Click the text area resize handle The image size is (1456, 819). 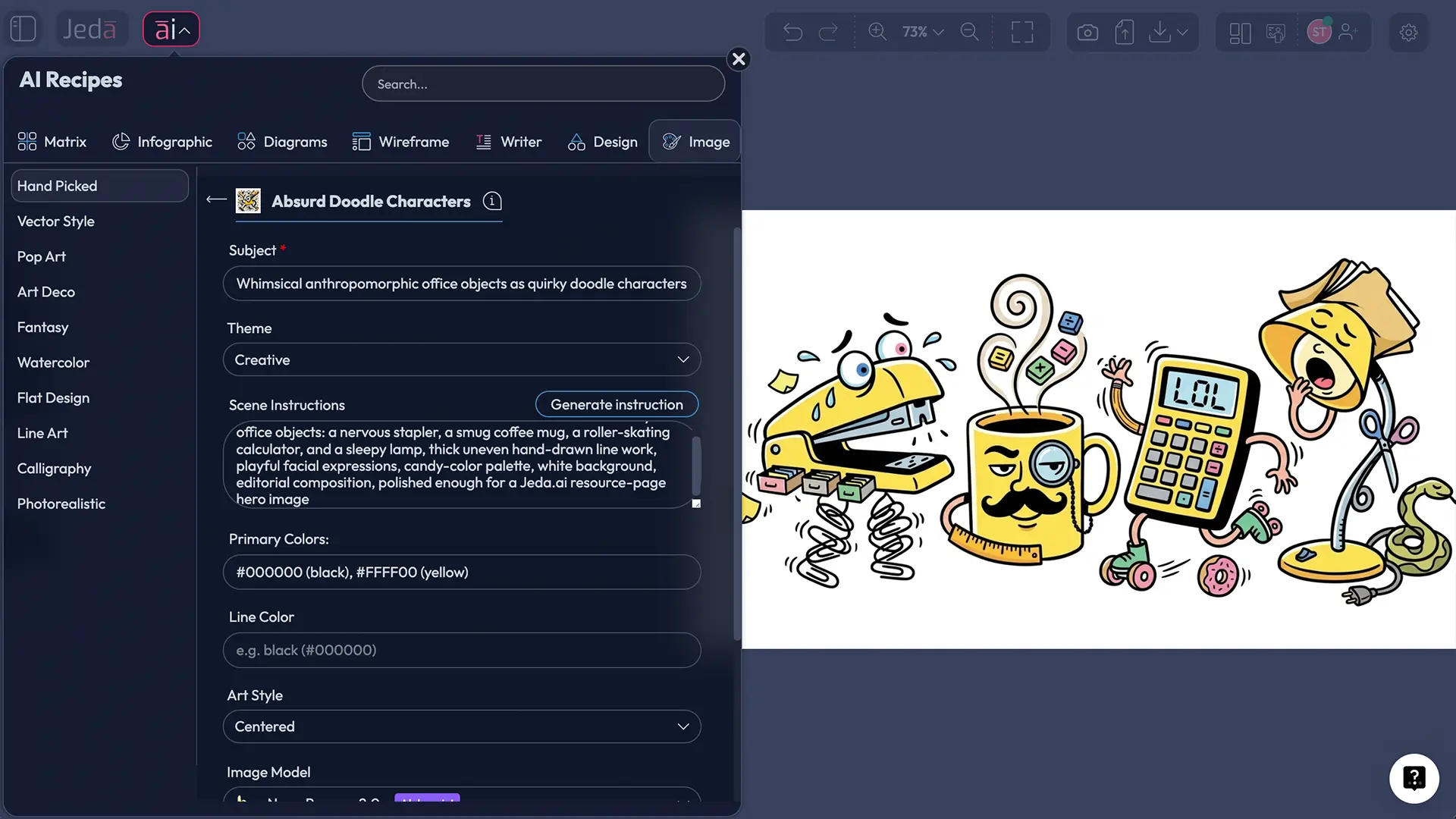(x=696, y=504)
